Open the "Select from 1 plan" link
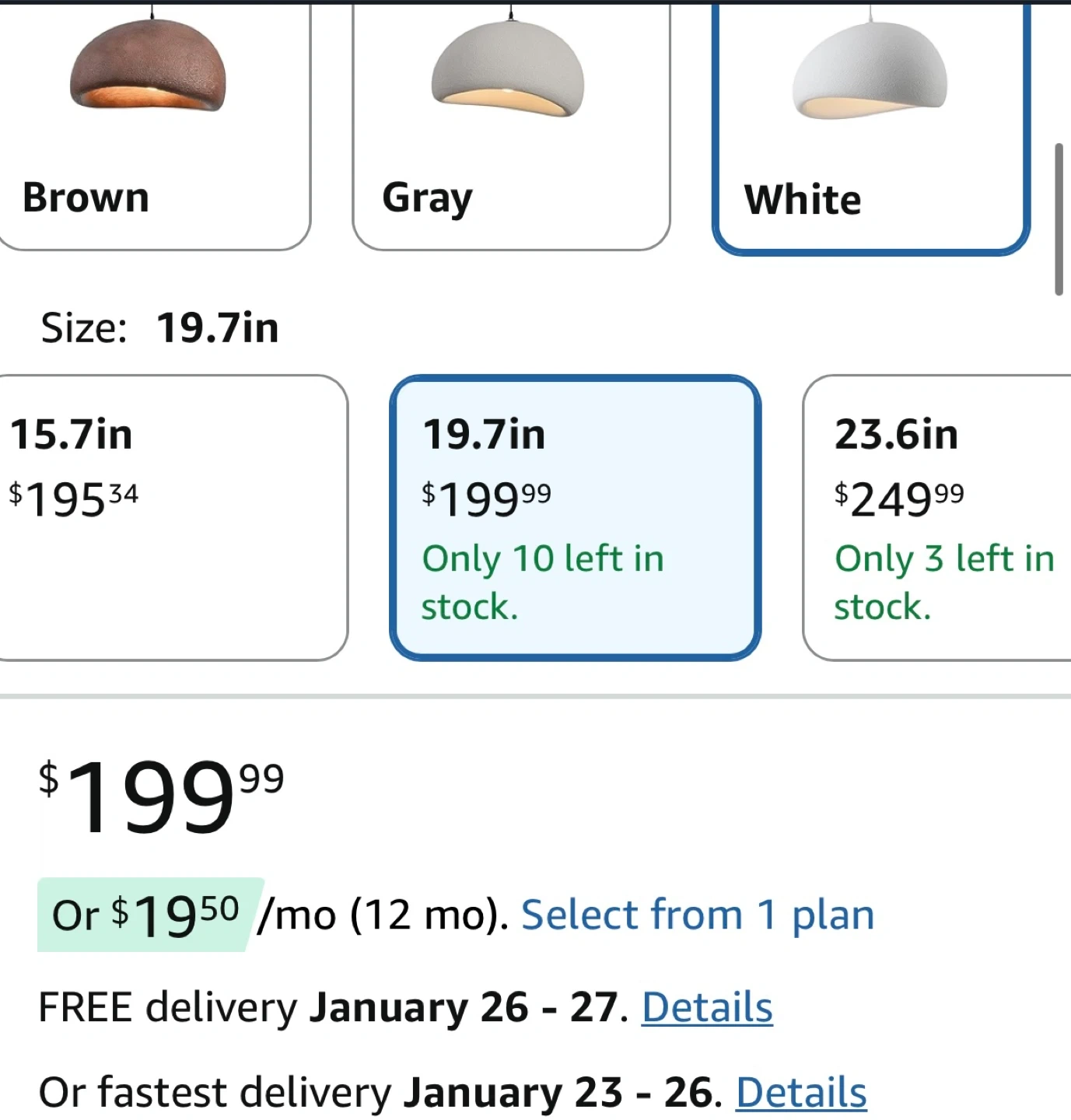 click(x=698, y=915)
